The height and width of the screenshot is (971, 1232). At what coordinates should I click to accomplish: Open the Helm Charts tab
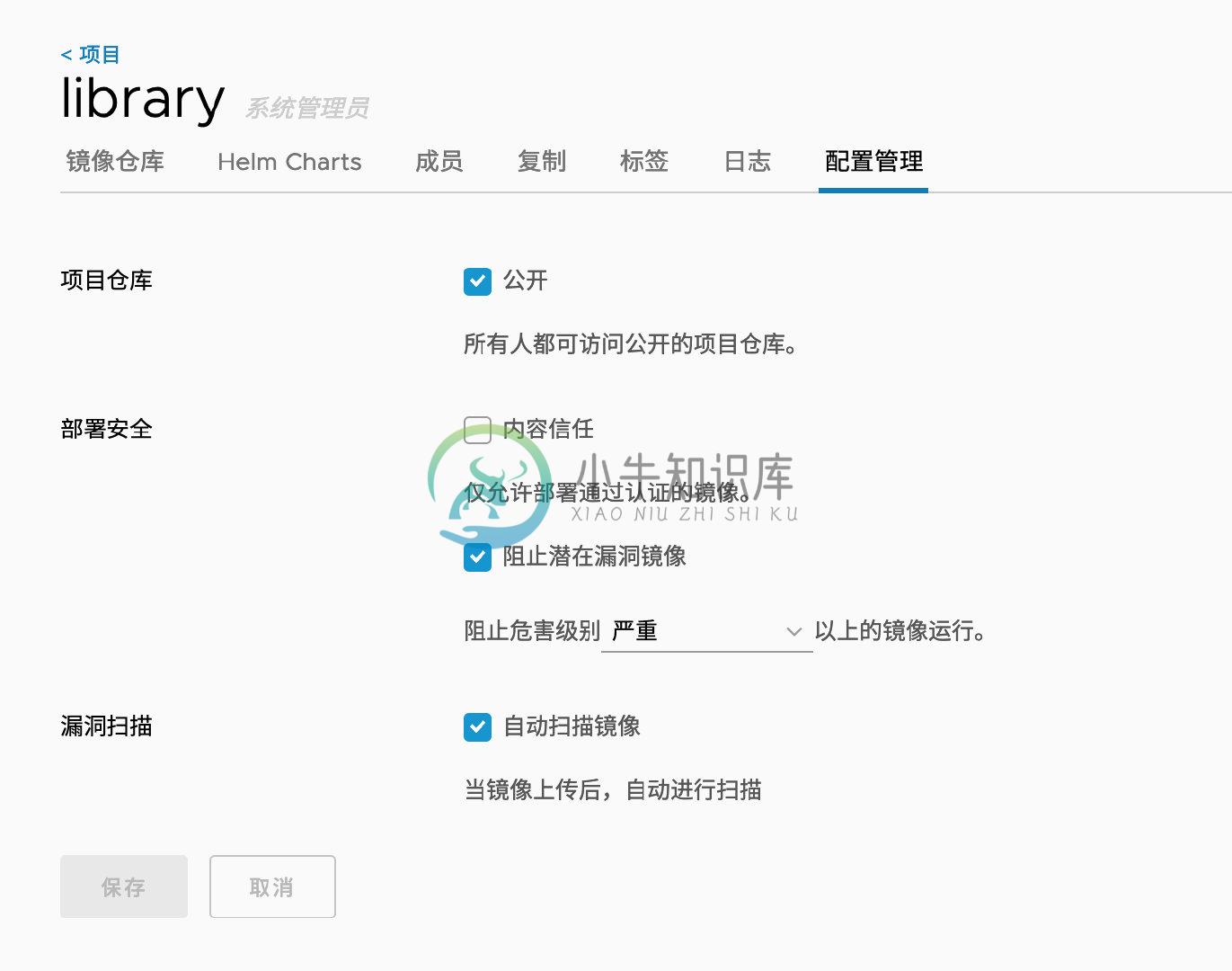pos(289,162)
